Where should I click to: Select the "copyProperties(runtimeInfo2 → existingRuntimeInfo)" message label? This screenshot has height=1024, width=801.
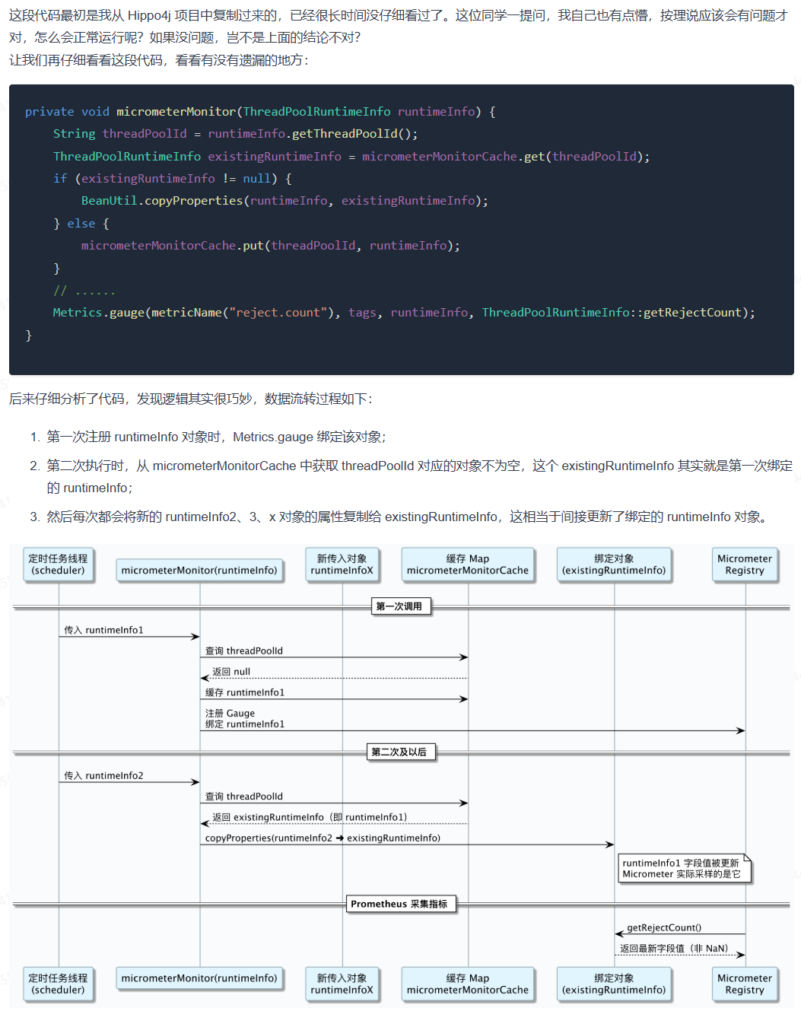coord(322,837)
